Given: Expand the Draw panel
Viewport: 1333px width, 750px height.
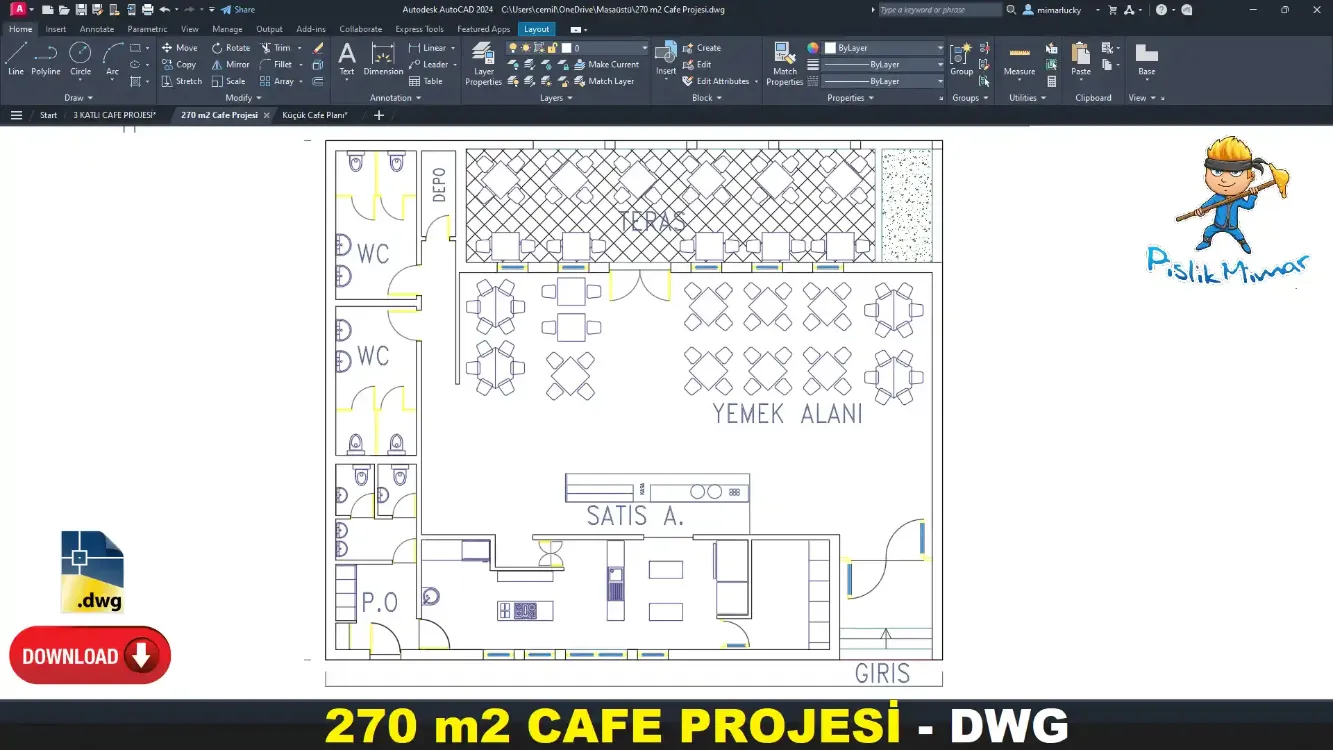Looking at the screenshot, I should 78,98.
